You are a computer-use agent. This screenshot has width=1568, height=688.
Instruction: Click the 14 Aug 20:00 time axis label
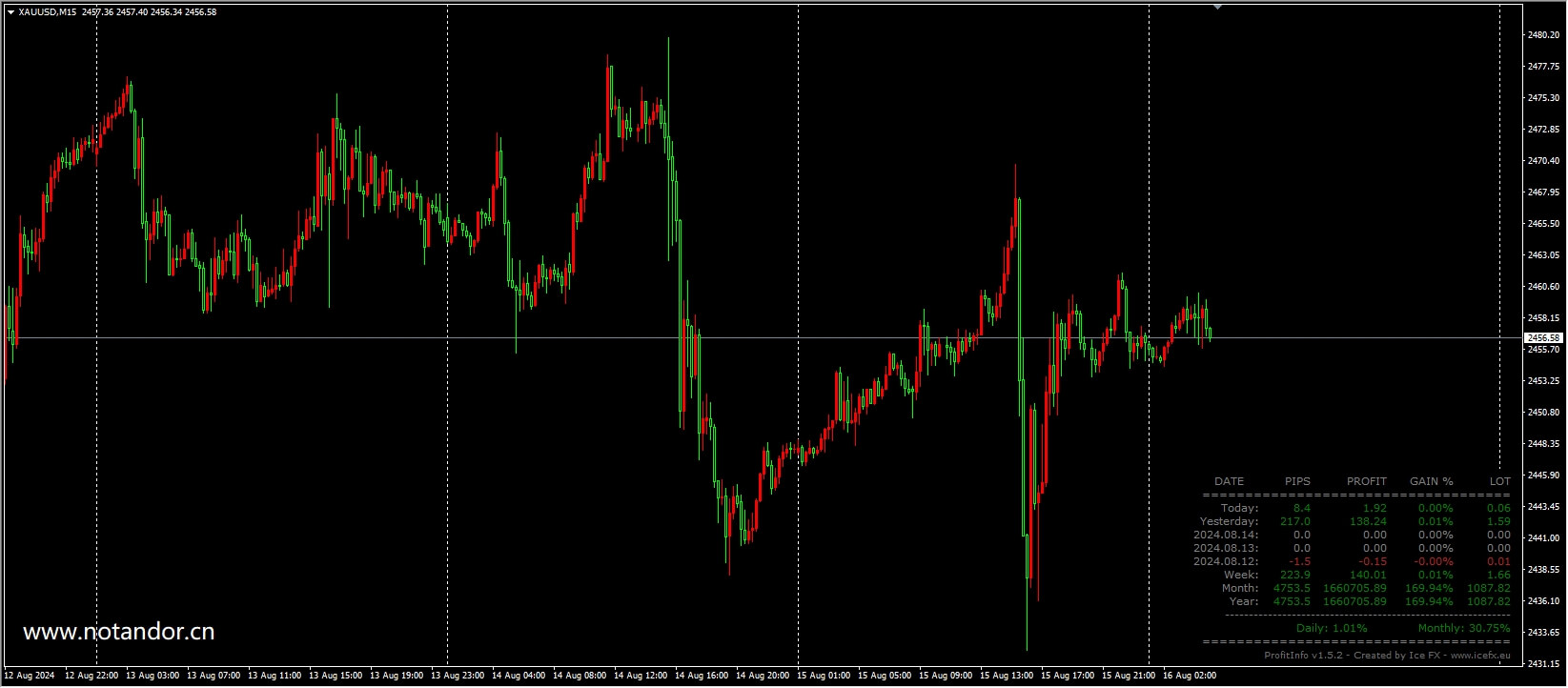pos(763,676)
